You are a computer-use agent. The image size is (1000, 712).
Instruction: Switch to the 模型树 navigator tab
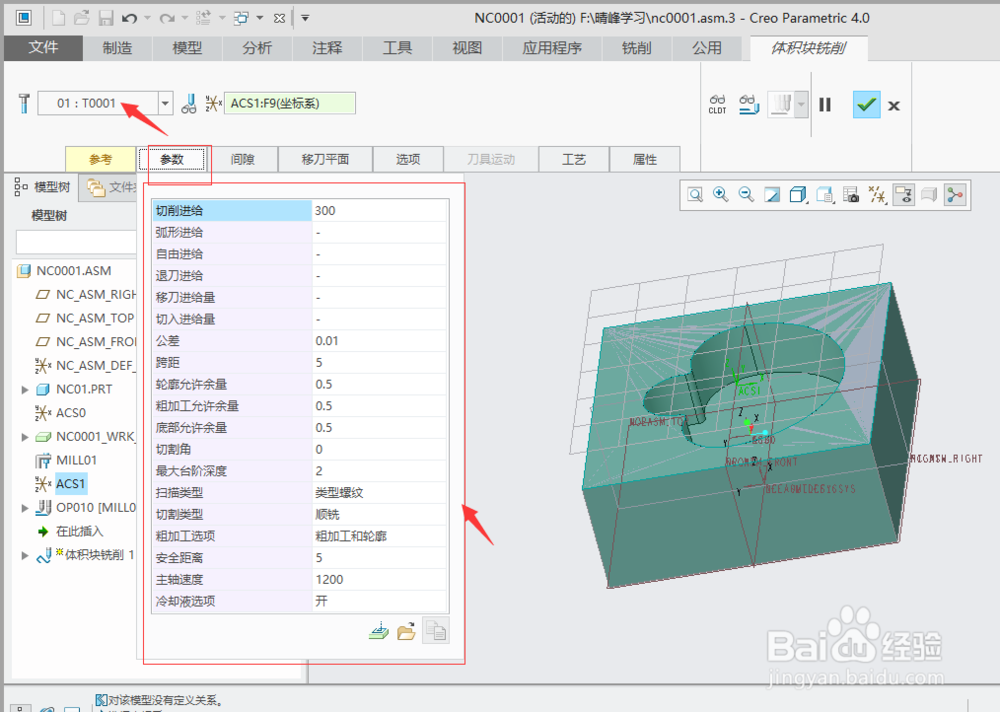(43, 187)
